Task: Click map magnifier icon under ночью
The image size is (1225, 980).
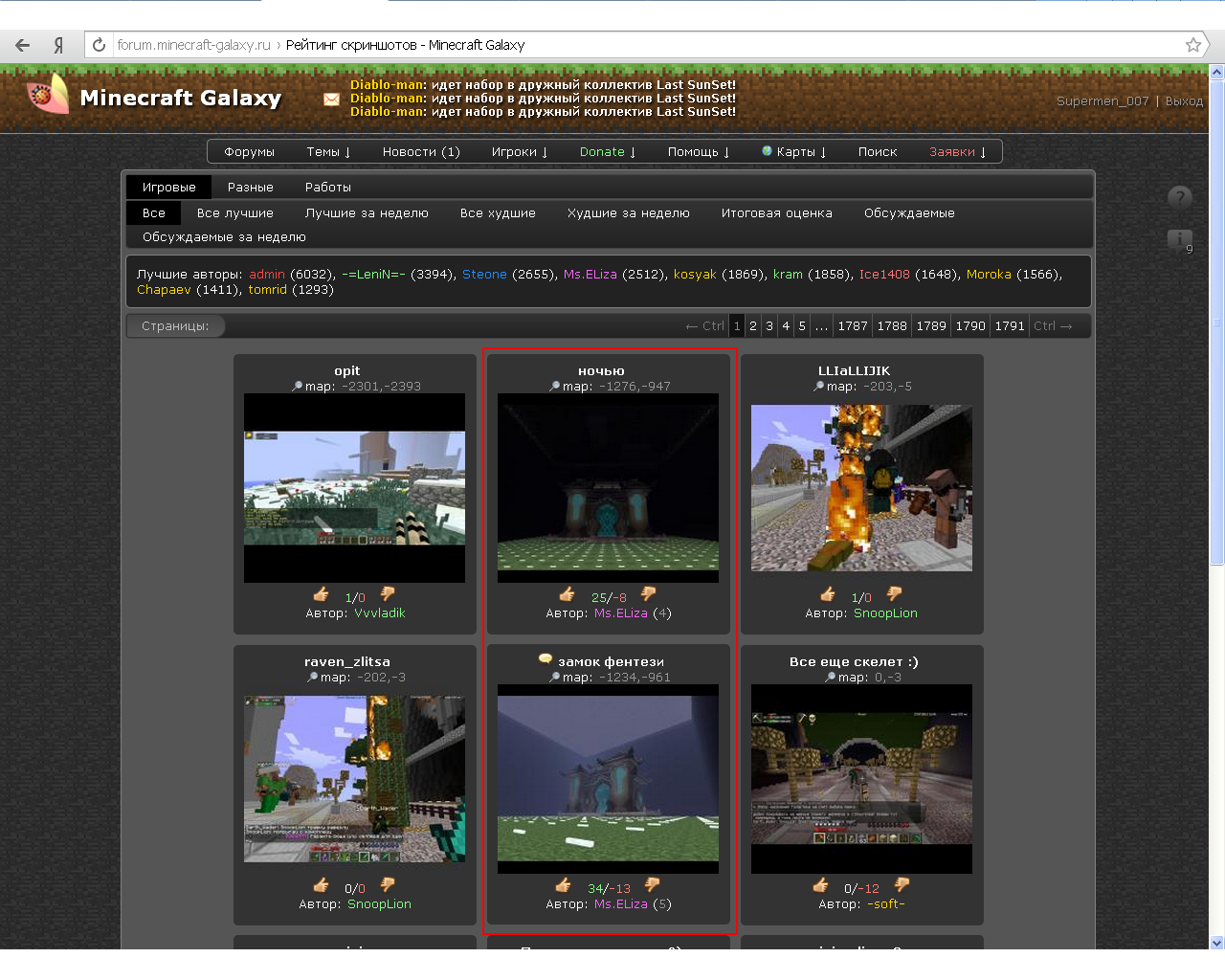Action: 555,387
